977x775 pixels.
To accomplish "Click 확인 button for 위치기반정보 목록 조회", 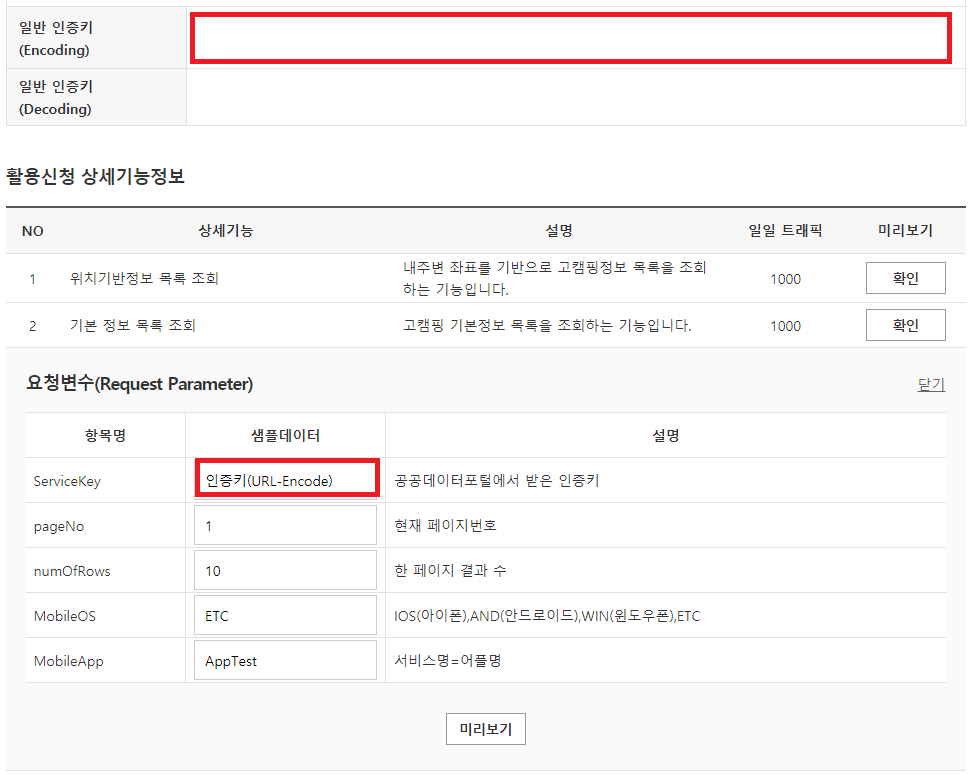I will pos(905,278).
